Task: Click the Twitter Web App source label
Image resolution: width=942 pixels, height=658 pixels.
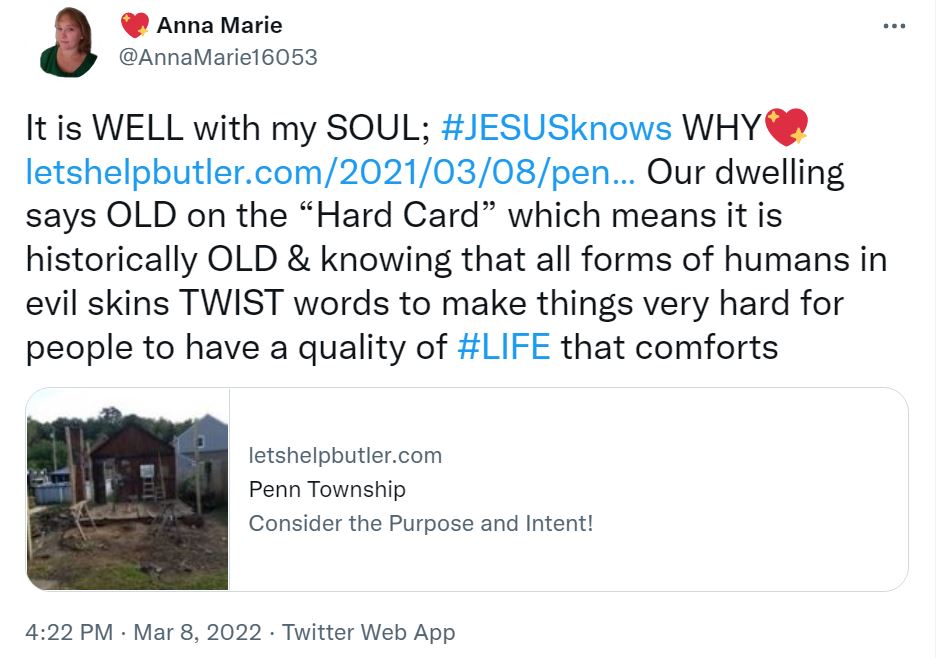Action: (x=368, y=632)
